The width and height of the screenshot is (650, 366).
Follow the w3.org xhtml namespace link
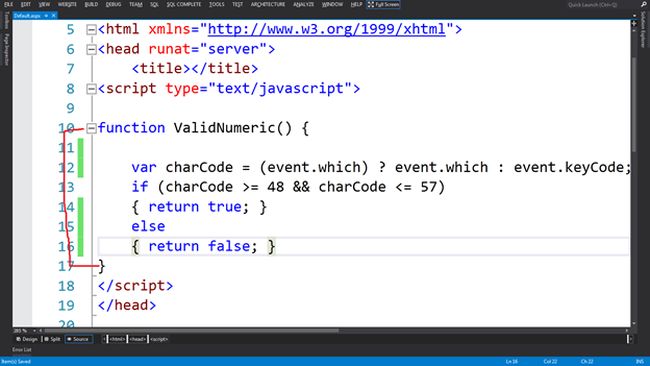click(x=326, y=29)
